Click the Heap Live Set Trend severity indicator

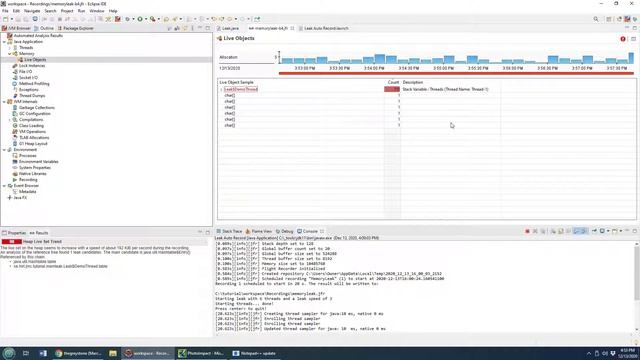pos(11,242)
